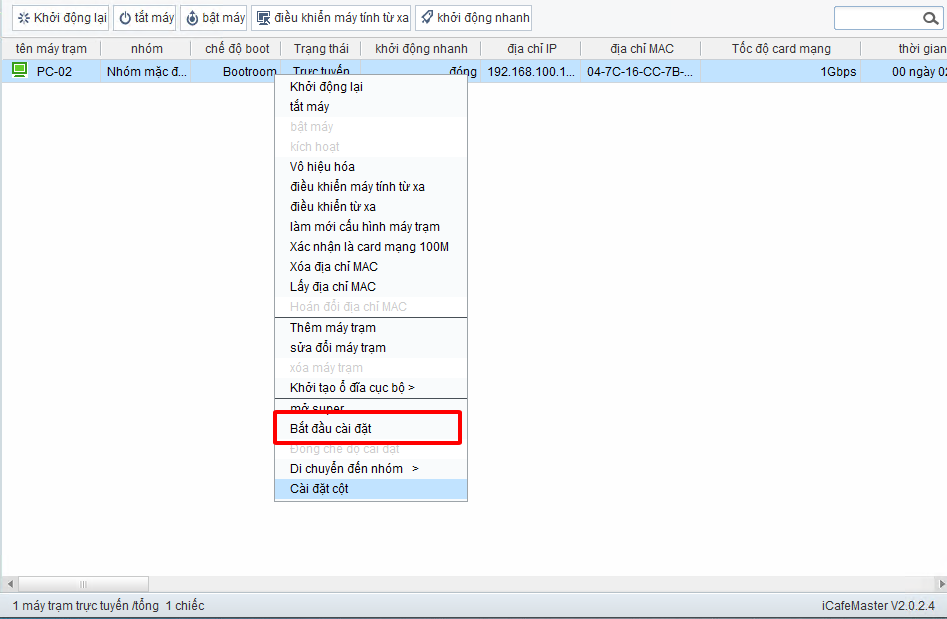Click the khởi động nhanh rocket icon

[x=426, y=18]
